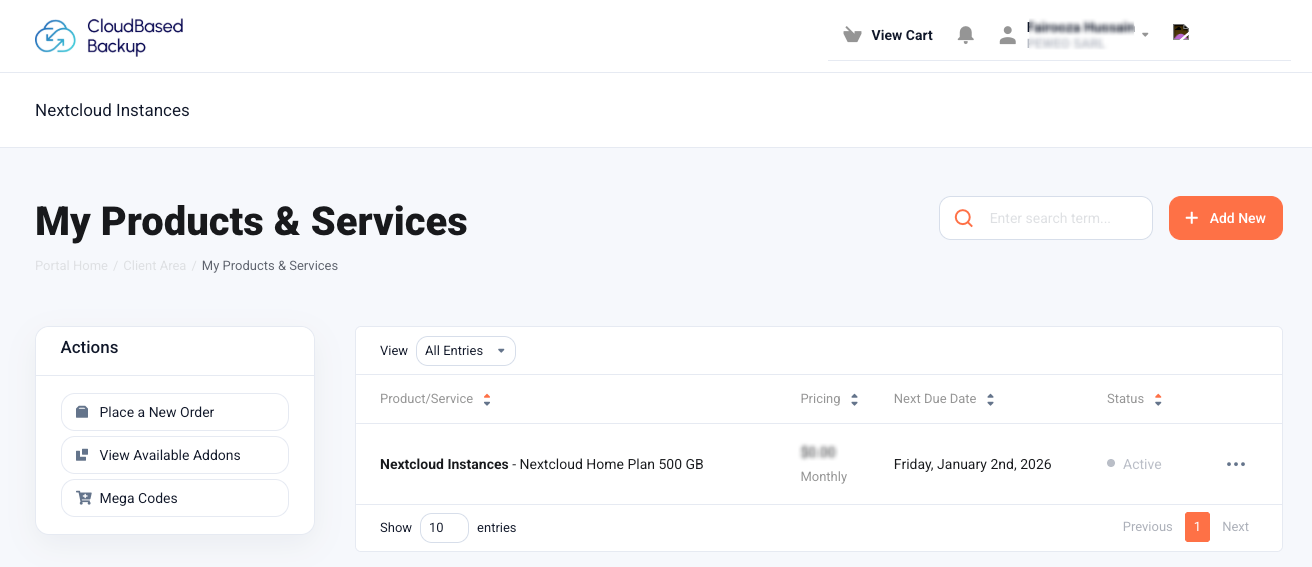Image resolution: width=1312 pixels, height=567 pixels.
Task: Open the three-dots row actions menu
Action: point(1236,464)
